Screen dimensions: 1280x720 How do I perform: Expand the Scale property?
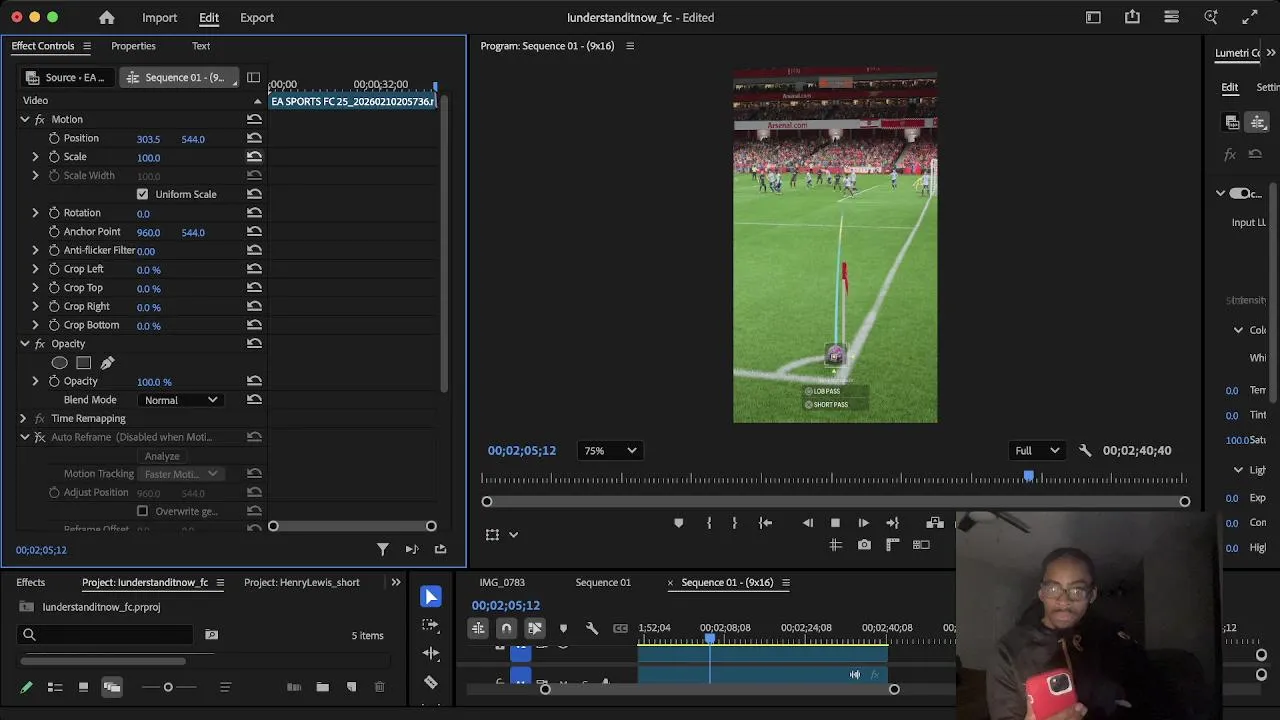coord(35,157)
